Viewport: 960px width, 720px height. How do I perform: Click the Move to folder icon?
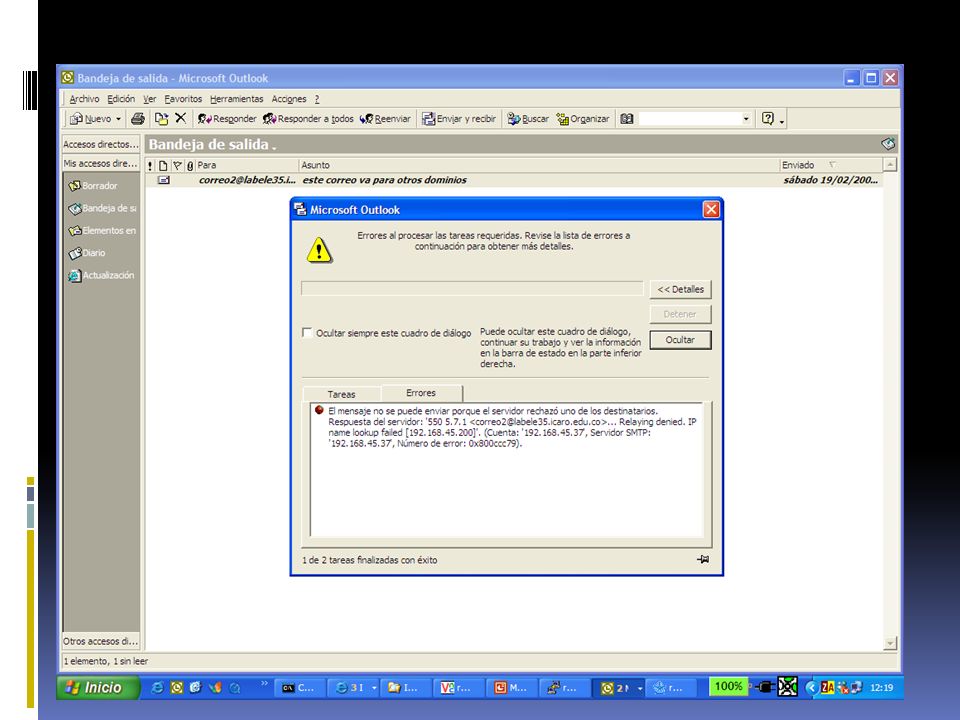pyautogui.click(x=161, y=119)
